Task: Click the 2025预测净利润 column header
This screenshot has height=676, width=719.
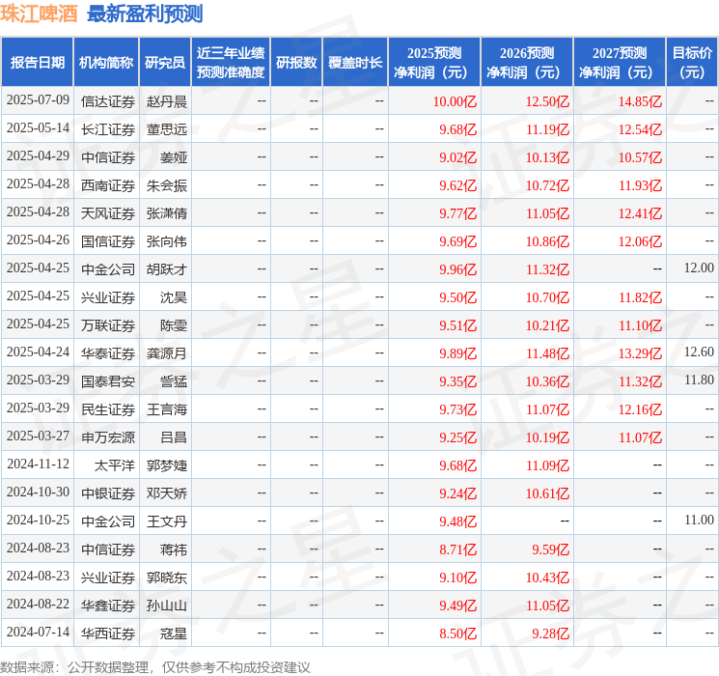Action: 434,62
